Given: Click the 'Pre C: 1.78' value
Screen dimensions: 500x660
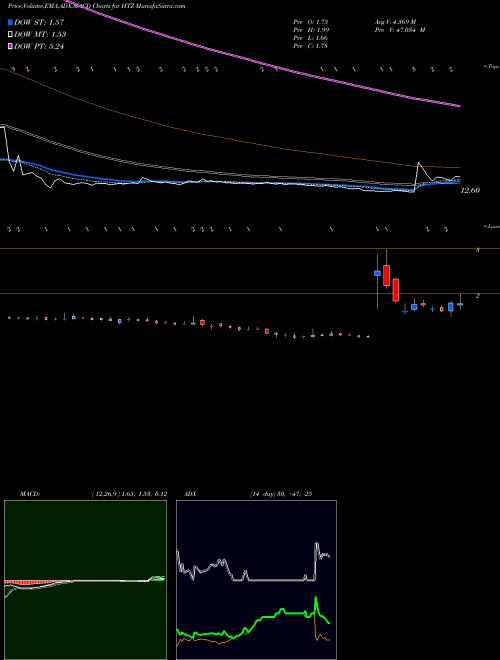Looking at the screenshot, I should click(311, 46).
